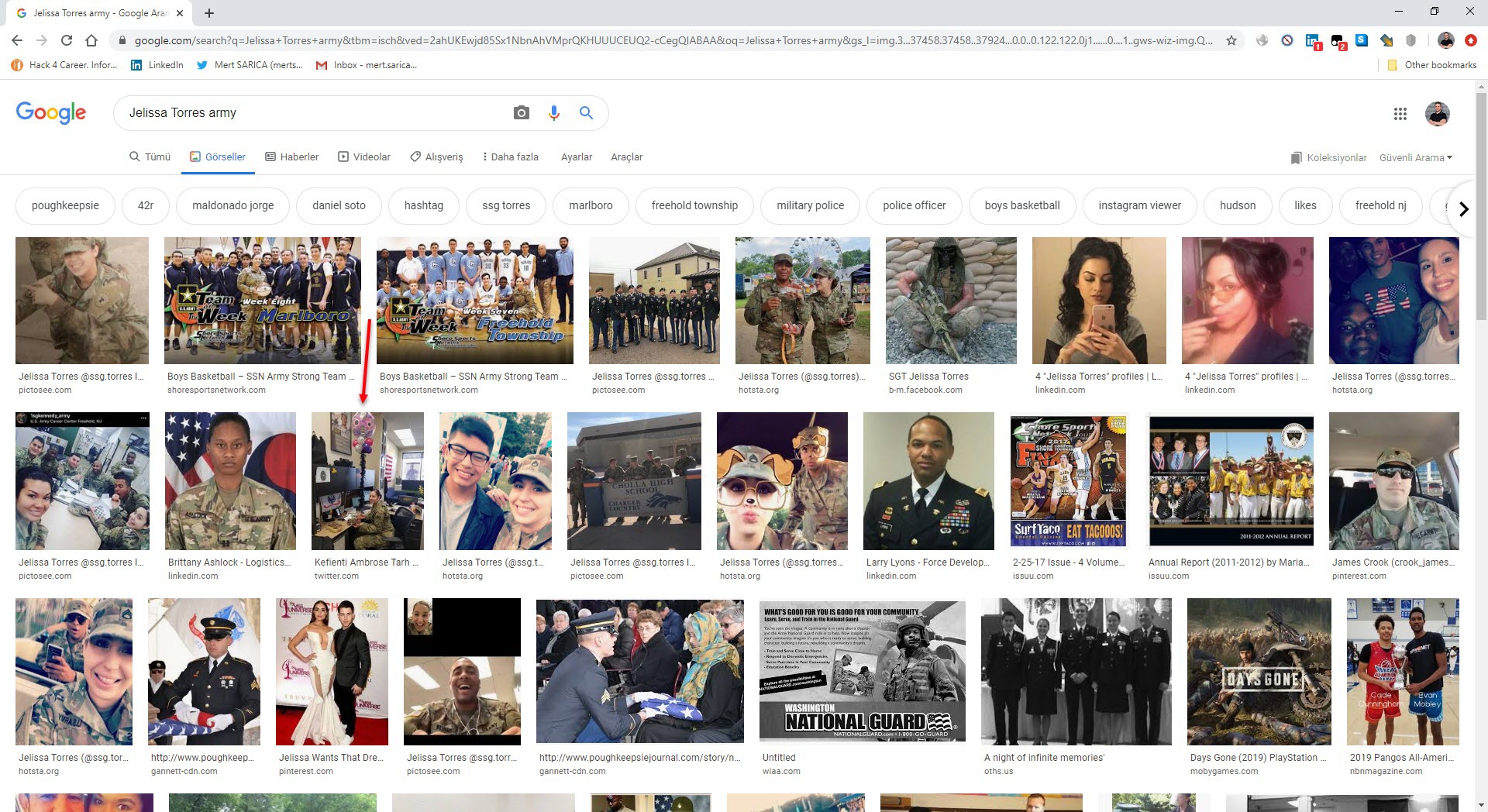Click the Google logo

(51, 113)
